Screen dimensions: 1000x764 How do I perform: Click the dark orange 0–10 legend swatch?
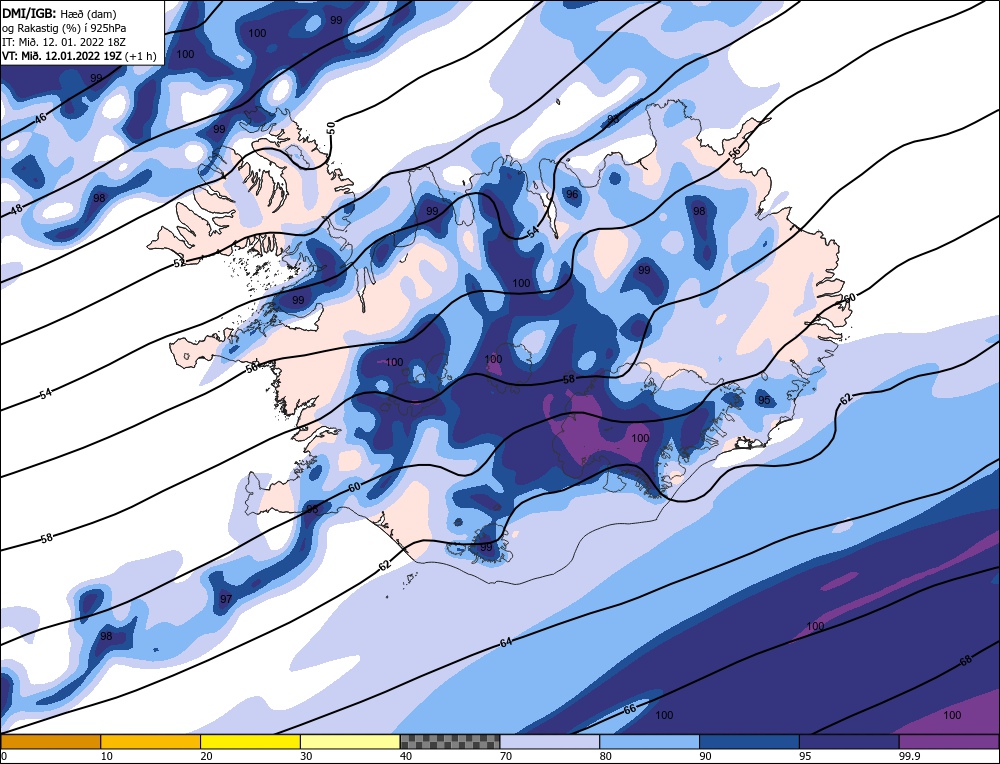coord(50,742)
